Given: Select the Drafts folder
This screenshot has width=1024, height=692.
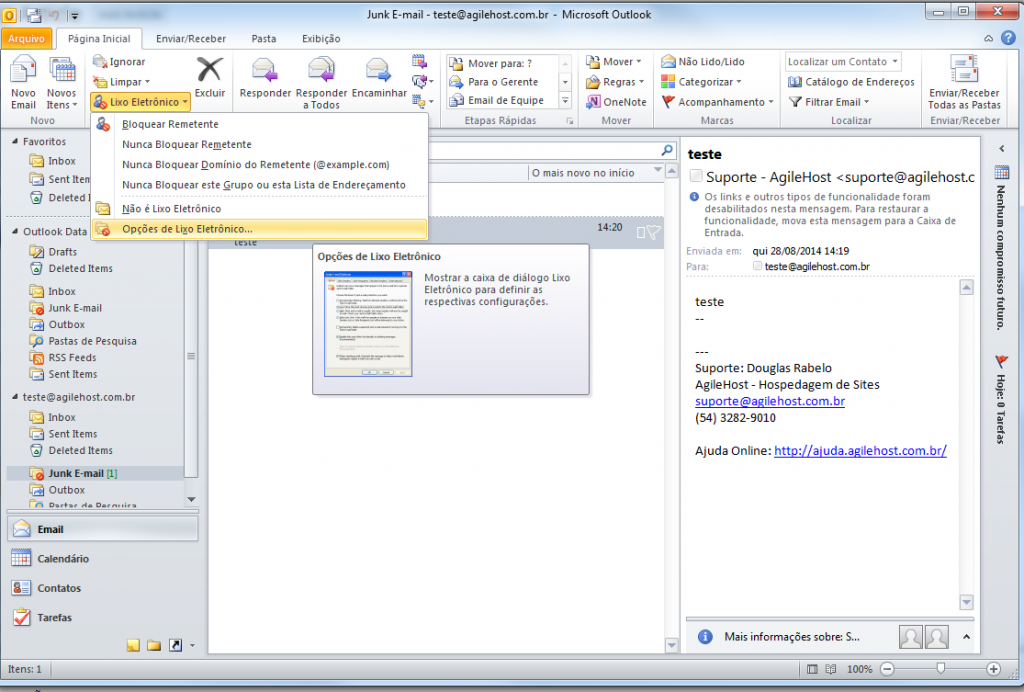Looking at the screenshot, I should (x=62, y=251).
